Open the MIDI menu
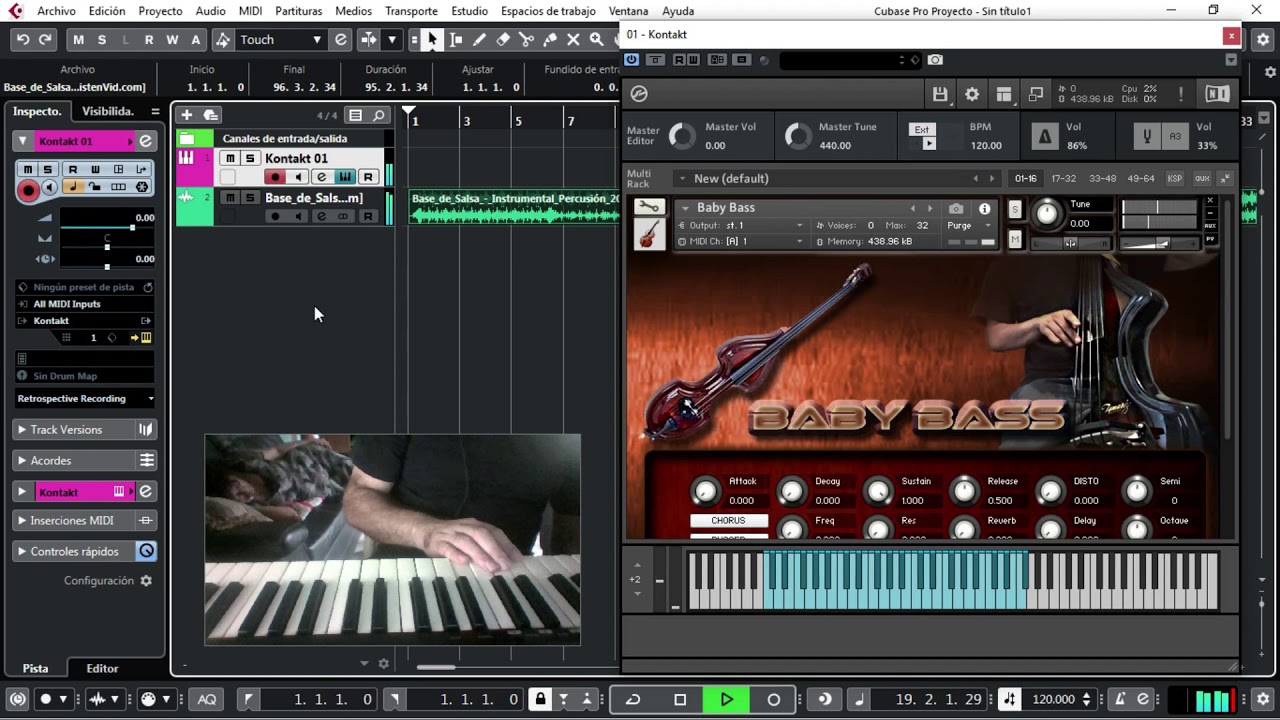Screen dimensions: 1280x720 (x=250, y=11)
